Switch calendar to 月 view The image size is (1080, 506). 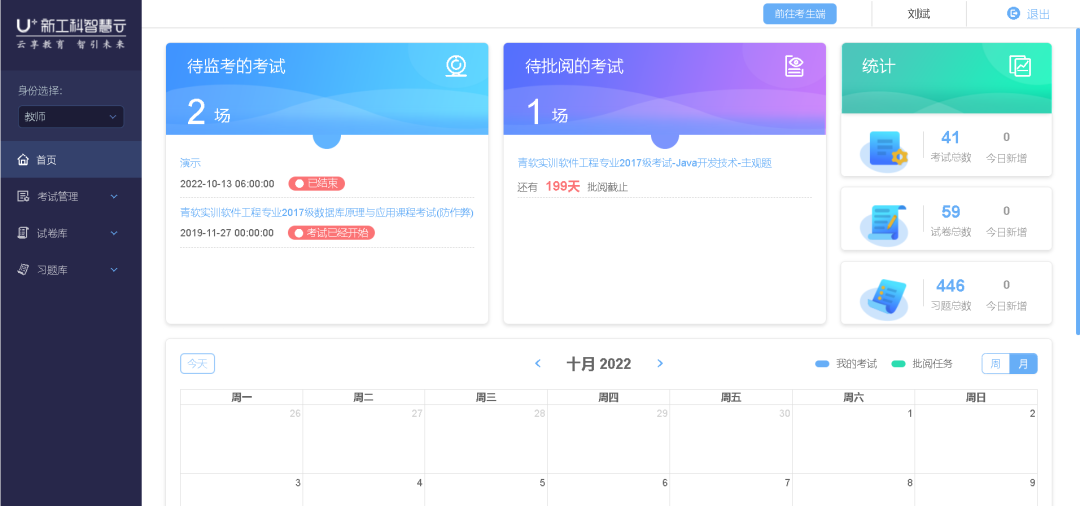(x=1024, y=363)
